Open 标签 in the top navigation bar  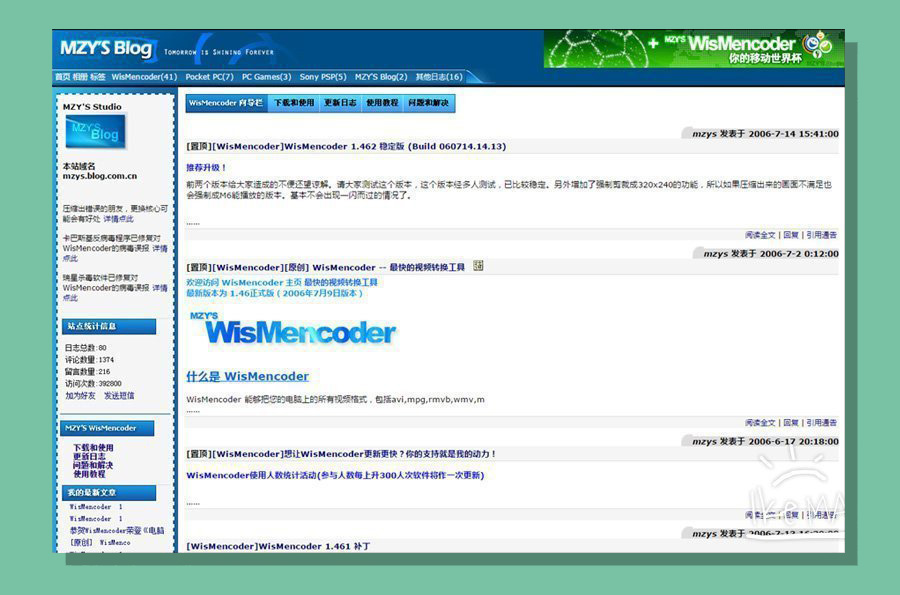pyautogui.click(x=98, y=77)
